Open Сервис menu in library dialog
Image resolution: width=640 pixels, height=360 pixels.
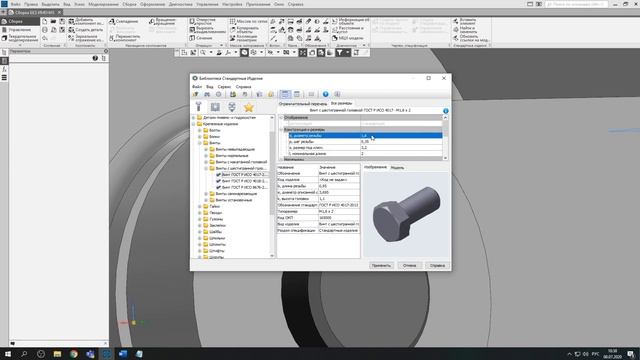click(x=224, y=87)
